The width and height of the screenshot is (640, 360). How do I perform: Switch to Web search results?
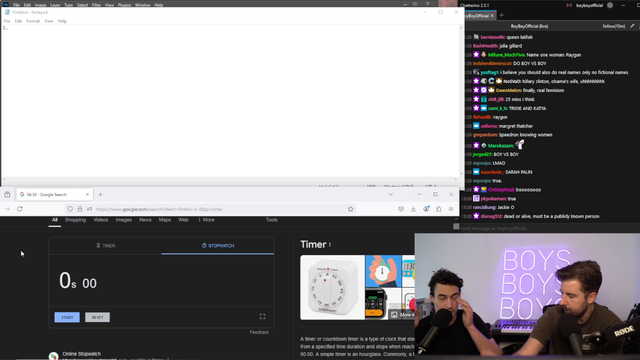(183, 220)
